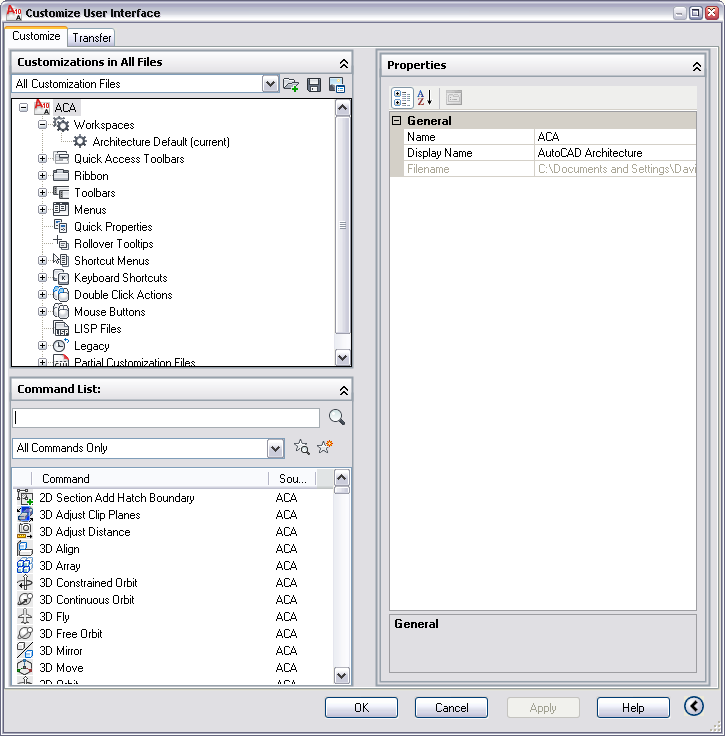Click the create new command star icon
Image resolution: width=725 pixels, height=736 pixels.
tap(325, 446)
